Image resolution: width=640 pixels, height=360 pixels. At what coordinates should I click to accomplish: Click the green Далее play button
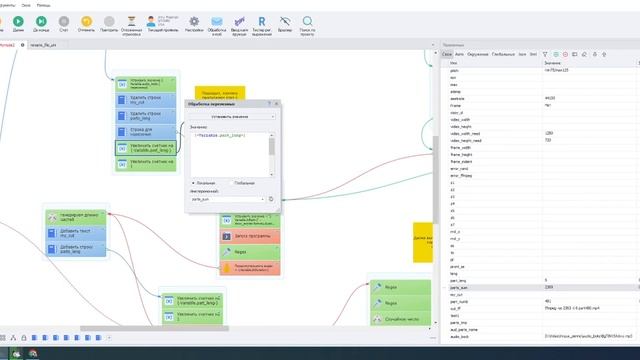click(x=18, y=21)
